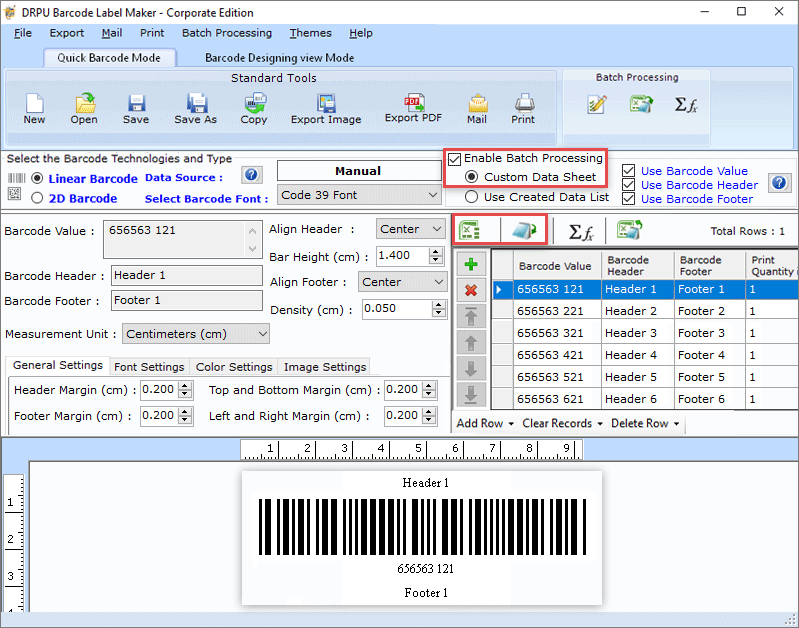
Task: Click the red X delete row icon
Action: (x=471, y=291)
